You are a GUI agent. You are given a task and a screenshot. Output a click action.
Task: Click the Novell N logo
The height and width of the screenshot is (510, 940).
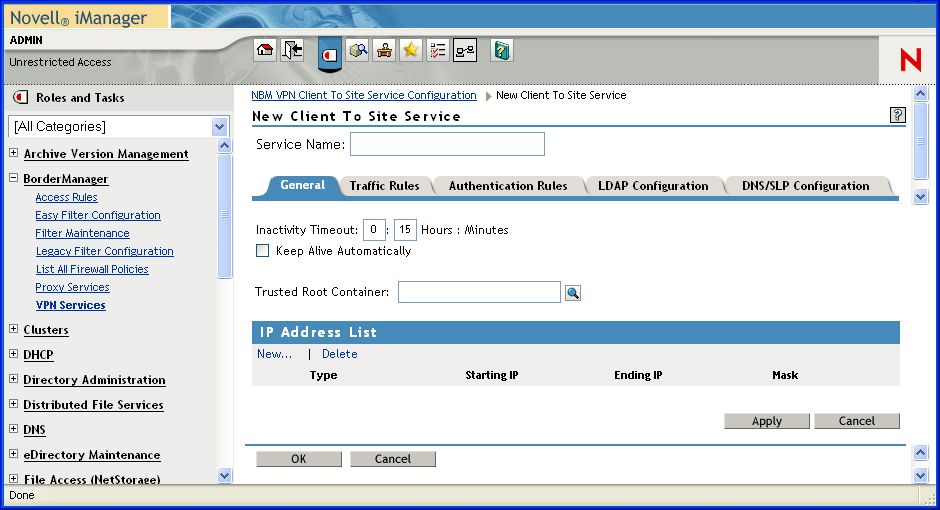(x=910, y=60)
